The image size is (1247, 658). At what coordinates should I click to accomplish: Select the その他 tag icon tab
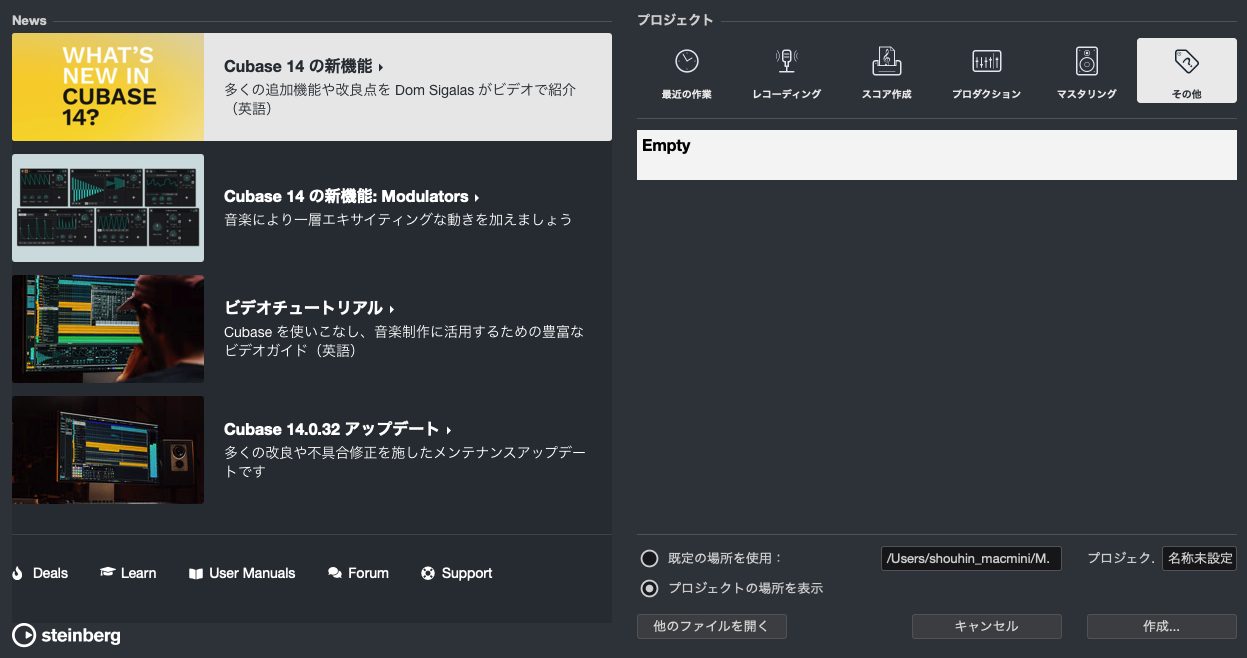tap(1187, 71)
